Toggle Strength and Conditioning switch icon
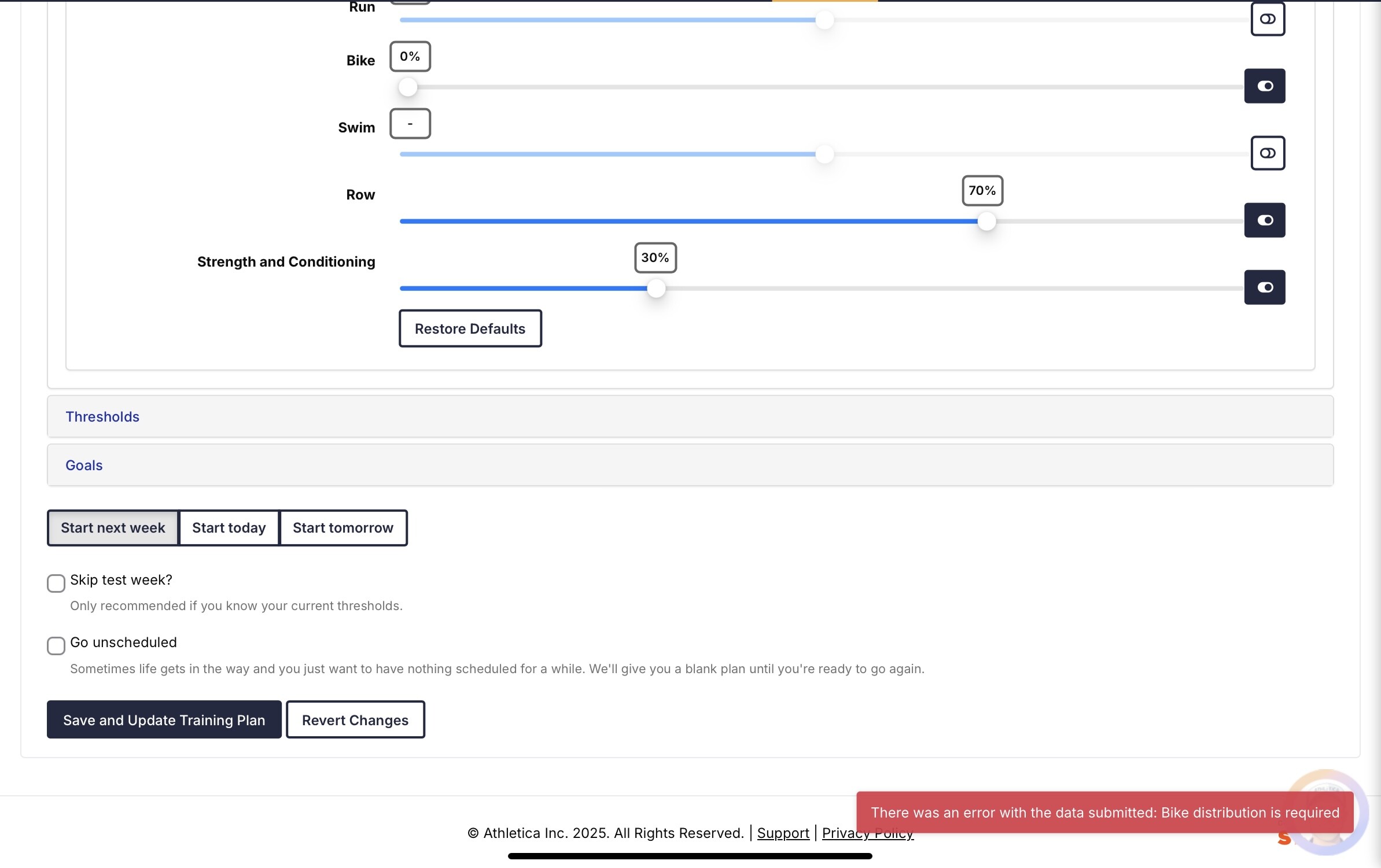This screenshot has height=868, width=1381. click(x=1264, y=287)
